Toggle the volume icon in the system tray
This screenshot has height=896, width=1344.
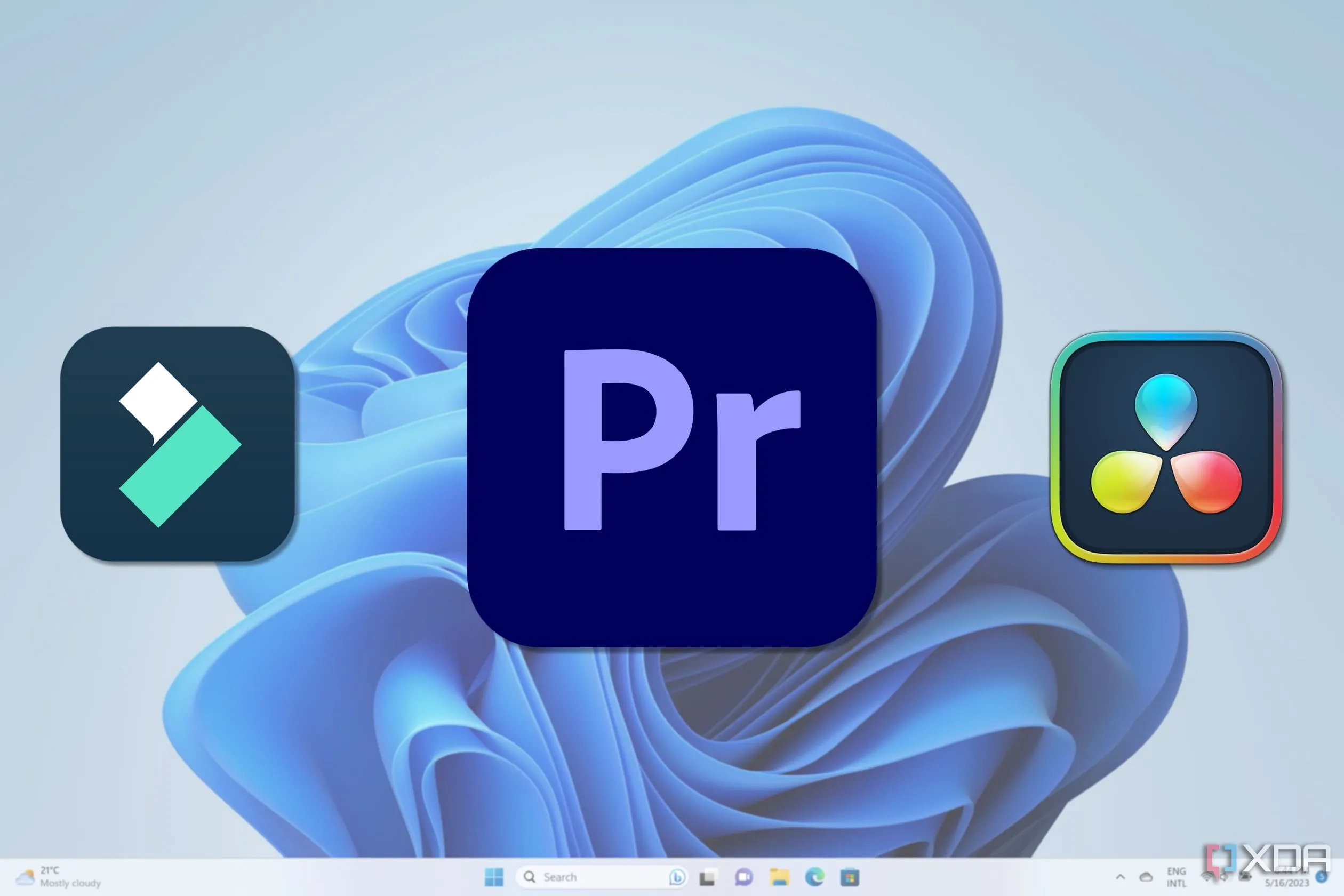1224,878
